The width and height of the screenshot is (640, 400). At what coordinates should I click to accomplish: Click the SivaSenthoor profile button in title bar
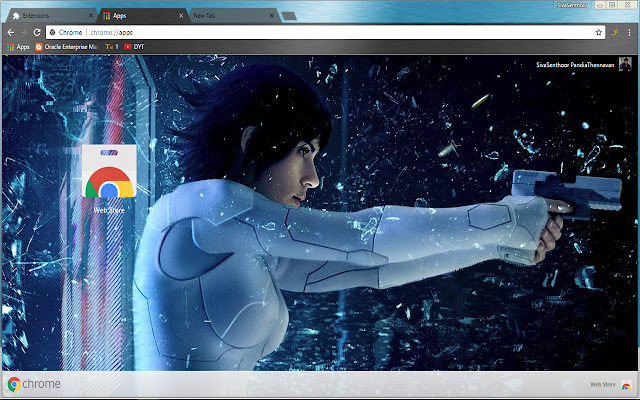point(573,5)
